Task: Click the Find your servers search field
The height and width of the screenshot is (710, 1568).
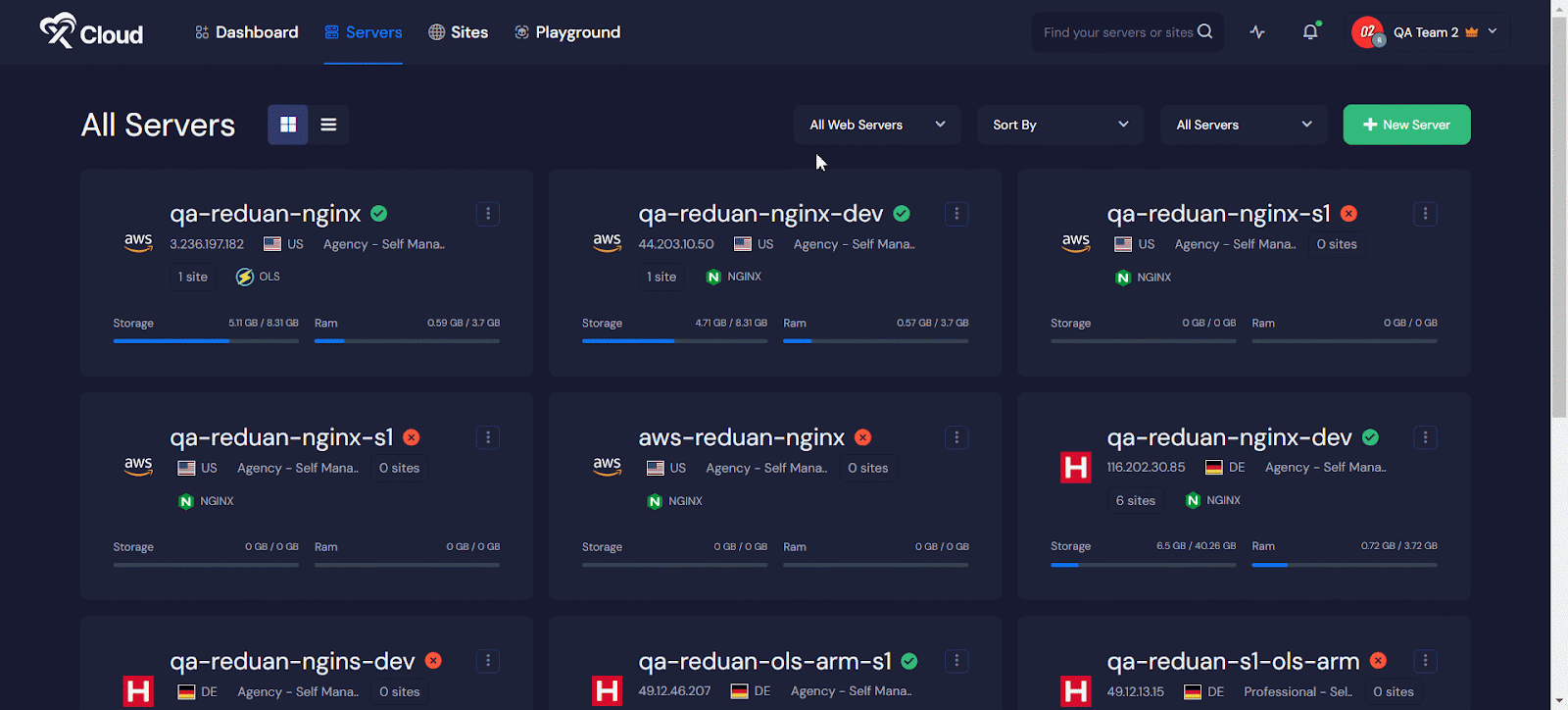Action: click(1117, 32)
